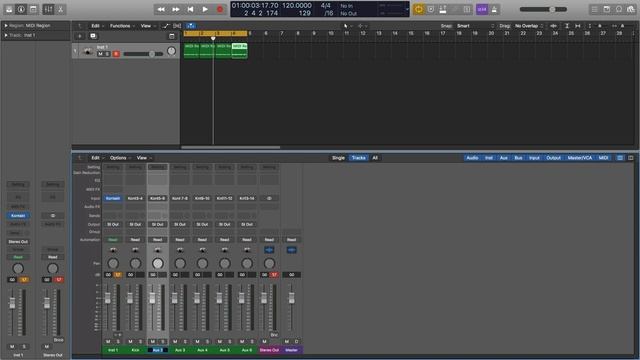The width and height of the screenshot is (640, 360).
Task: Toggle Show Automation button in tracks area
Action: click(x=165, y=26)
